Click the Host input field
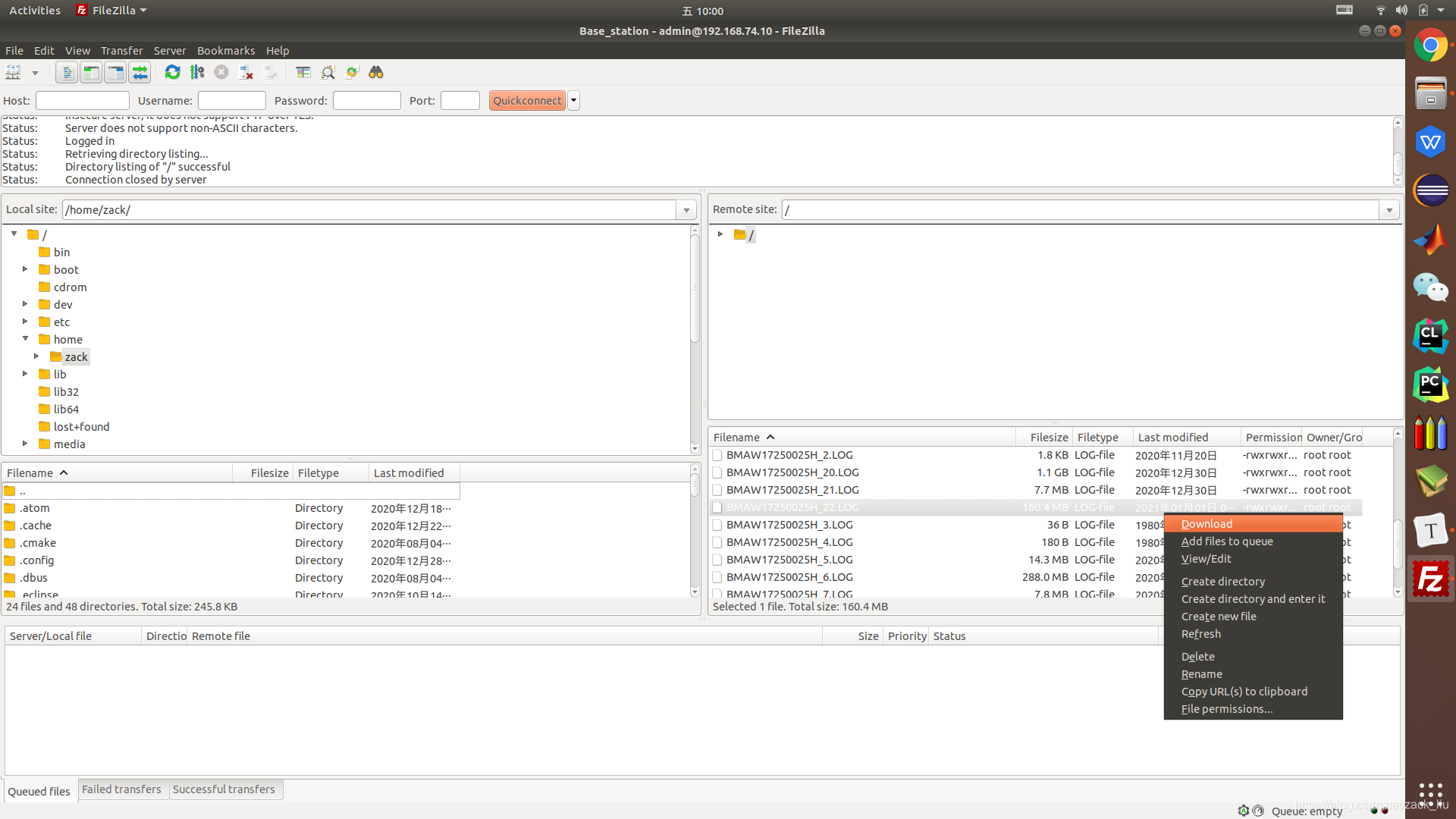 click(83, 101)
